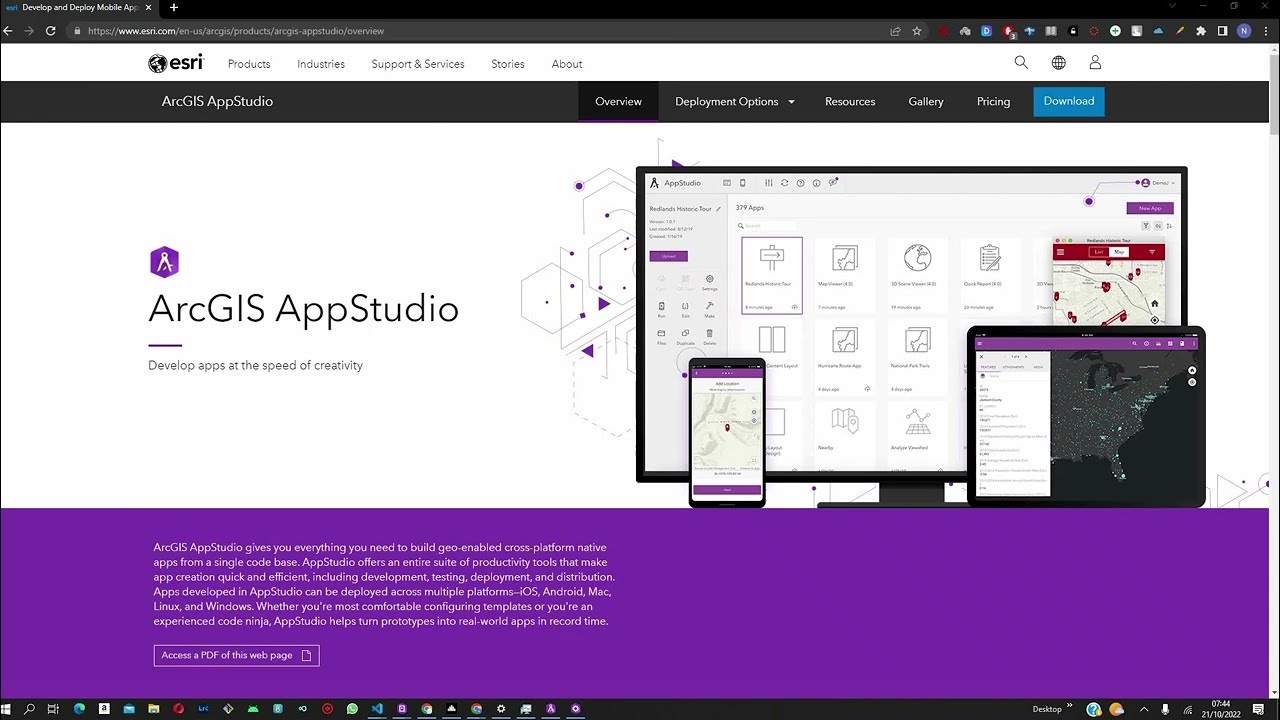Open the Chrome Extensions puzzle icon
This screenshot has height=720, width=1280.
point(1201,31)
